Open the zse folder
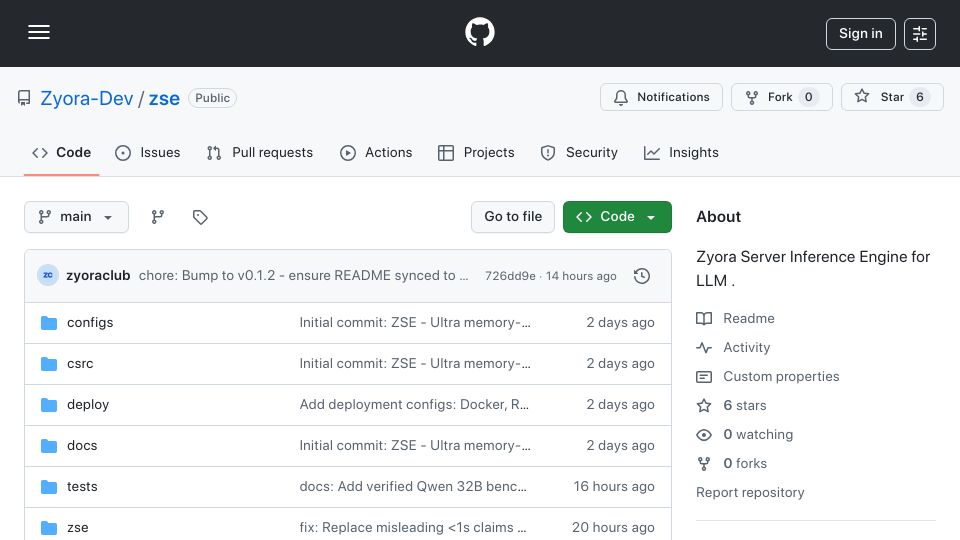960x540 pixels. pyautogui.click(x=78, y=528)
